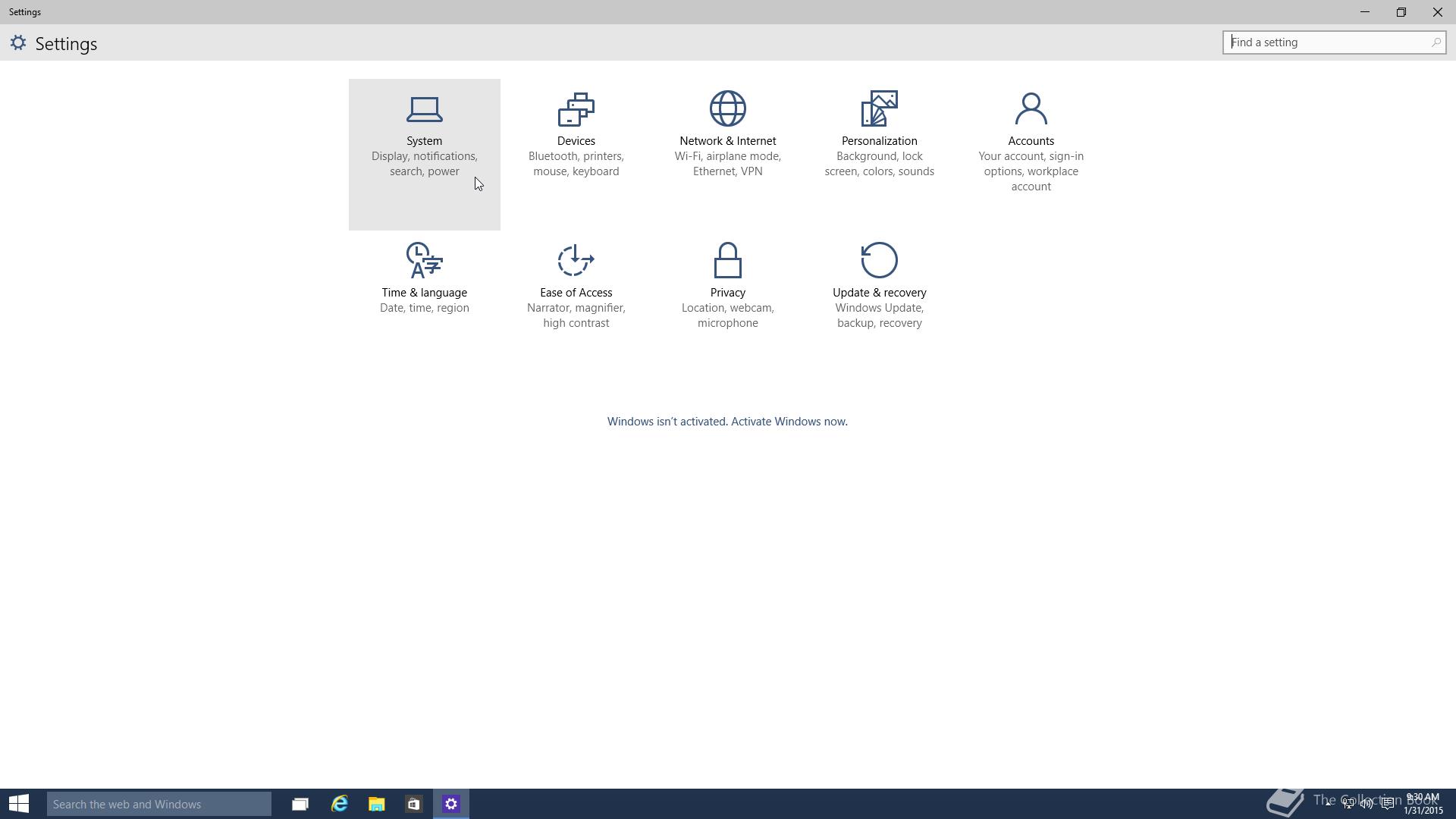The height and width of the screenshot is (819, 1456).
Task: Open the Privacy settings category
Action: [x=727, y=306]
